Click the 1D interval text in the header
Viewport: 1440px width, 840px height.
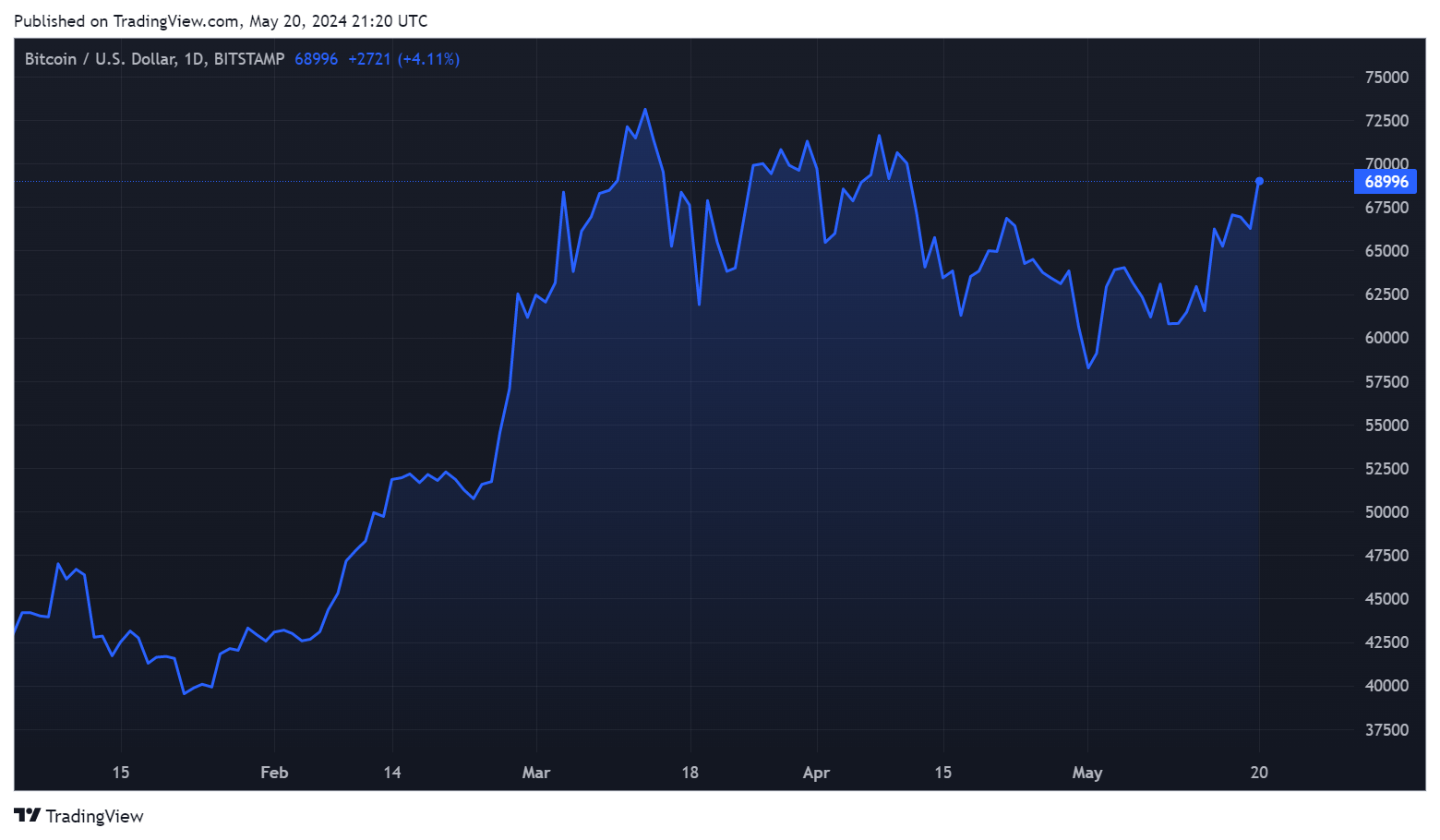click(x=193, y=59)
